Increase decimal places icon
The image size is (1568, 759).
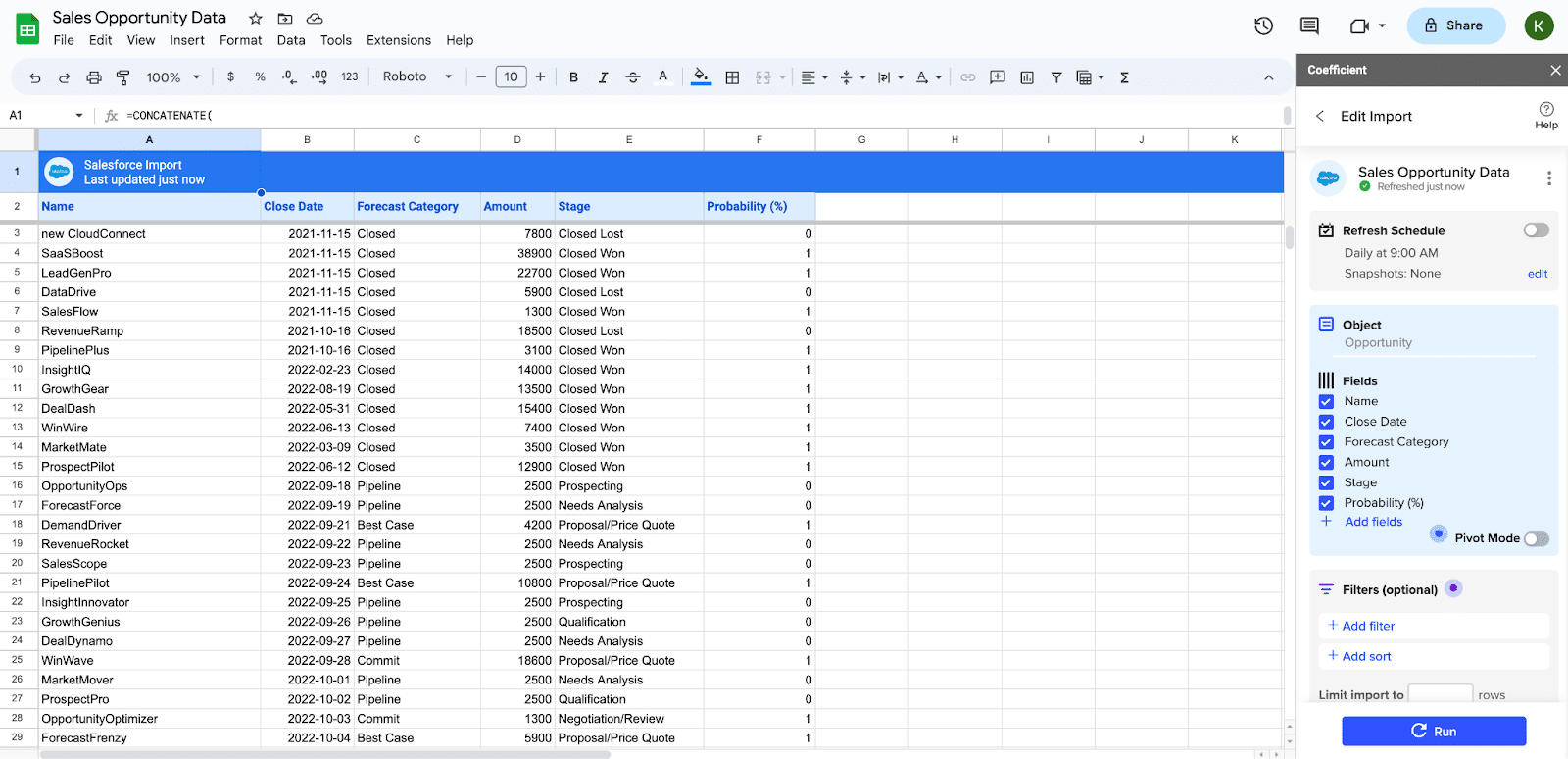319,76
